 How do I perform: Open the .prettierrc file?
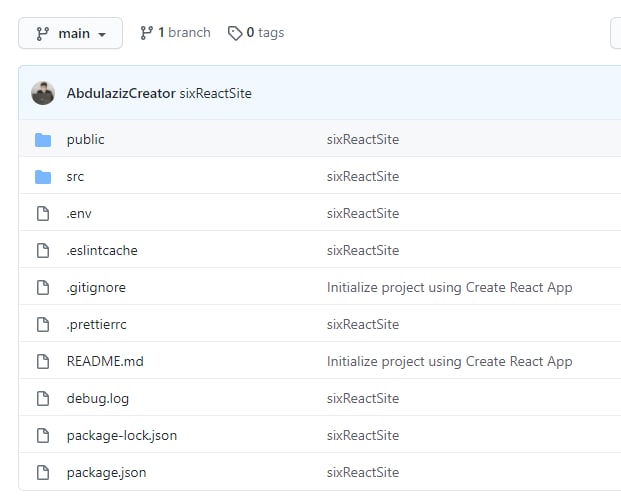(x=97, y=324)
